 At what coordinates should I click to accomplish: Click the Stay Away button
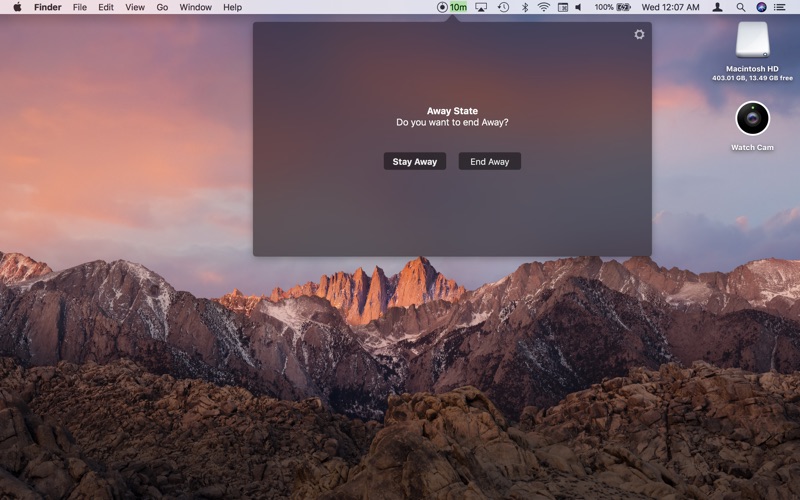point(414,161)
